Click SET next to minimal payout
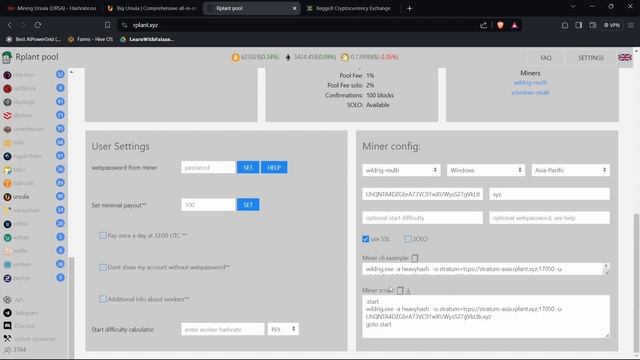 click(x=248, y=205)
